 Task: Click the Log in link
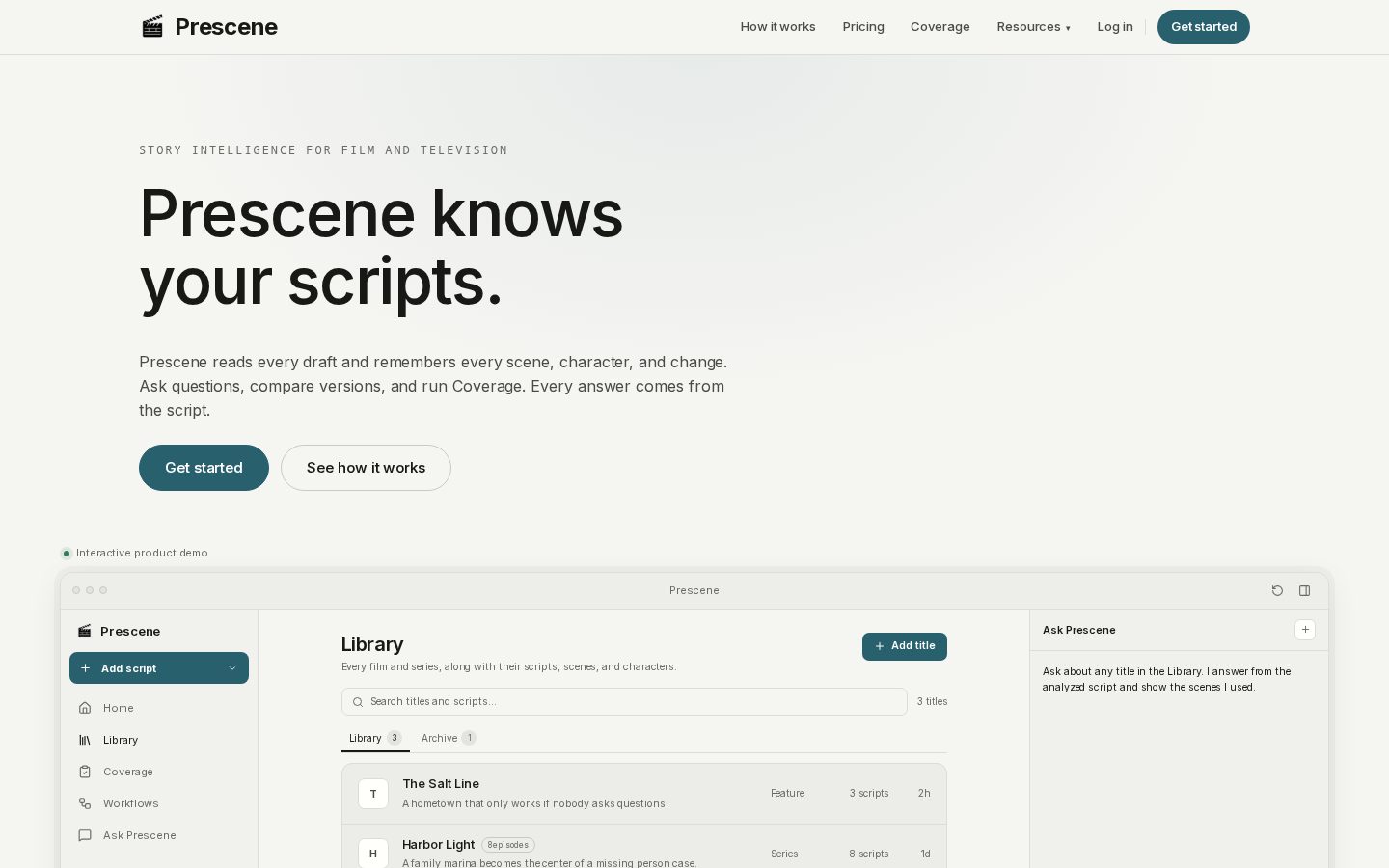(1114, 27)
